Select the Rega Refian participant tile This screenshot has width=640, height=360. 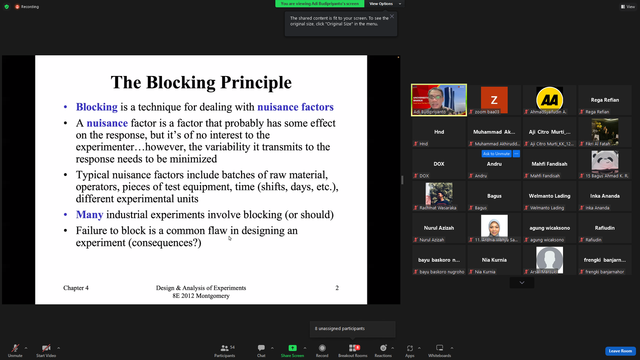pyautogui.click(x=604, y=100)
